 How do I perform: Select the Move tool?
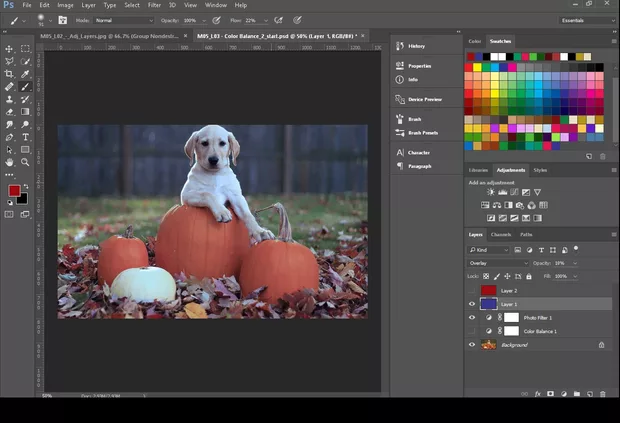pyautogui.click(x=10, y=49)
